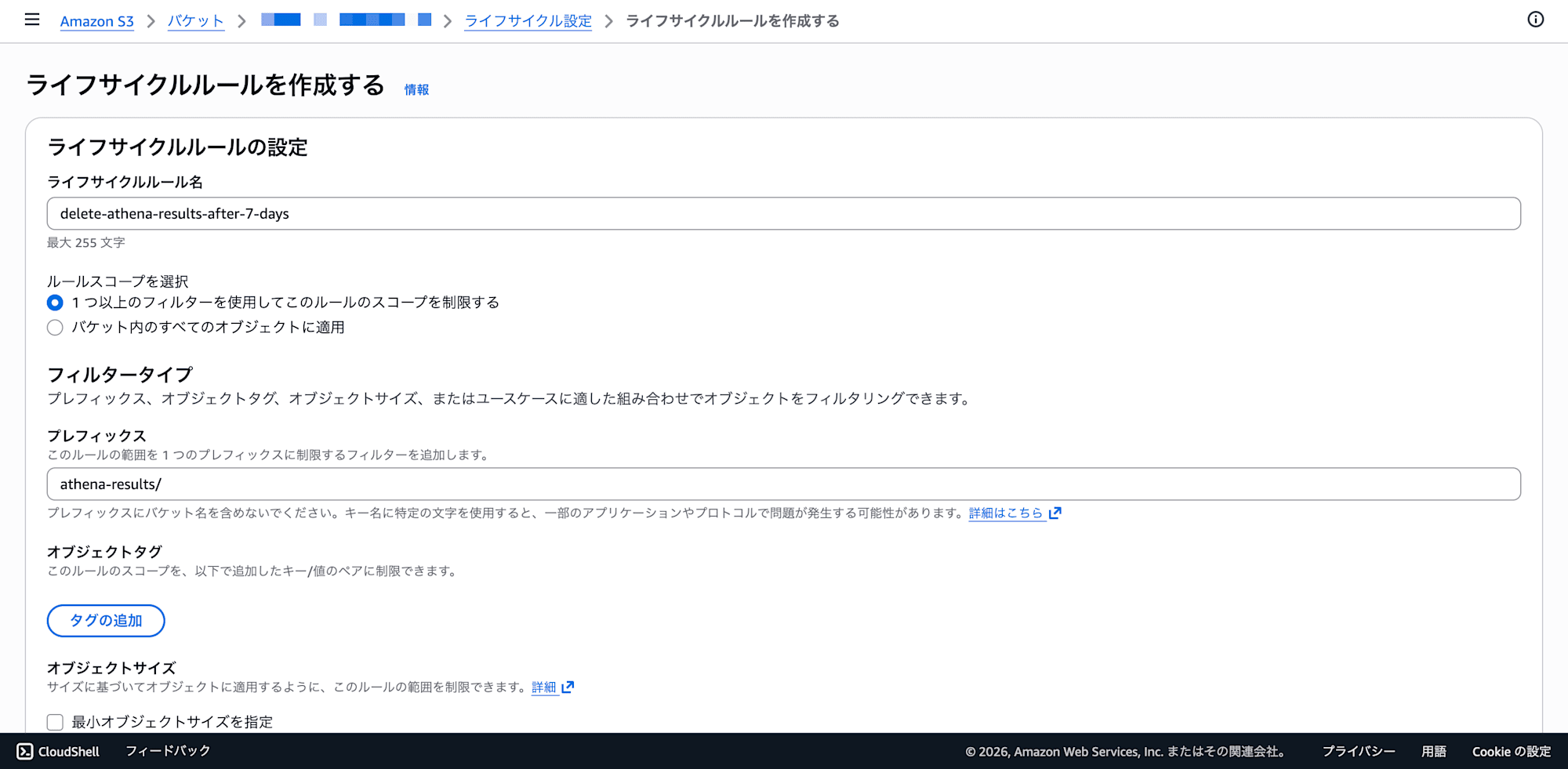Image resolution: width=1568 pixels, height=769 pixels.
Task: Select the filter-limited rule scope radio
Action: (x=55, y=303)
